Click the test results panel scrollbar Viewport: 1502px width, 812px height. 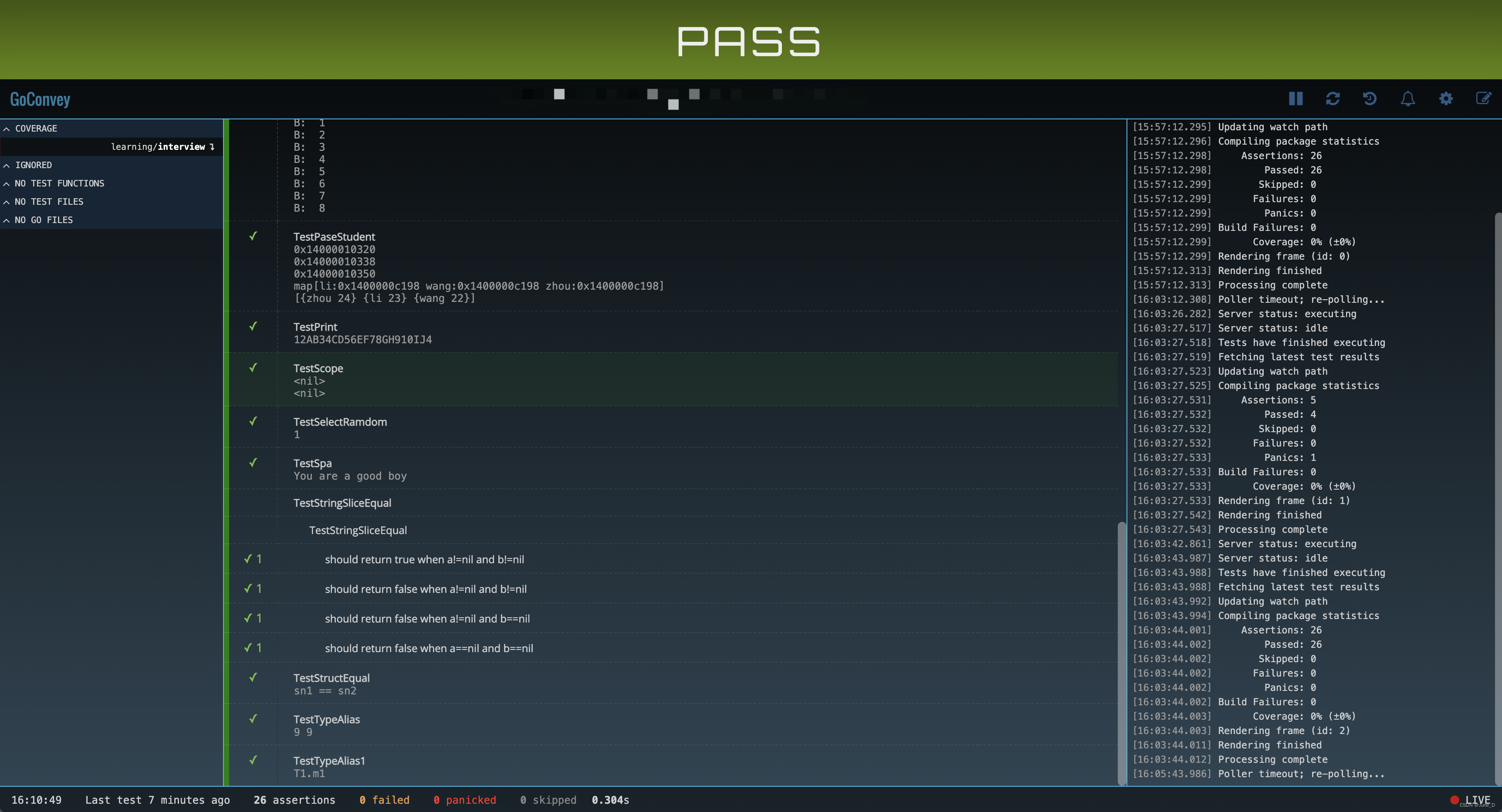point(1121,653)
